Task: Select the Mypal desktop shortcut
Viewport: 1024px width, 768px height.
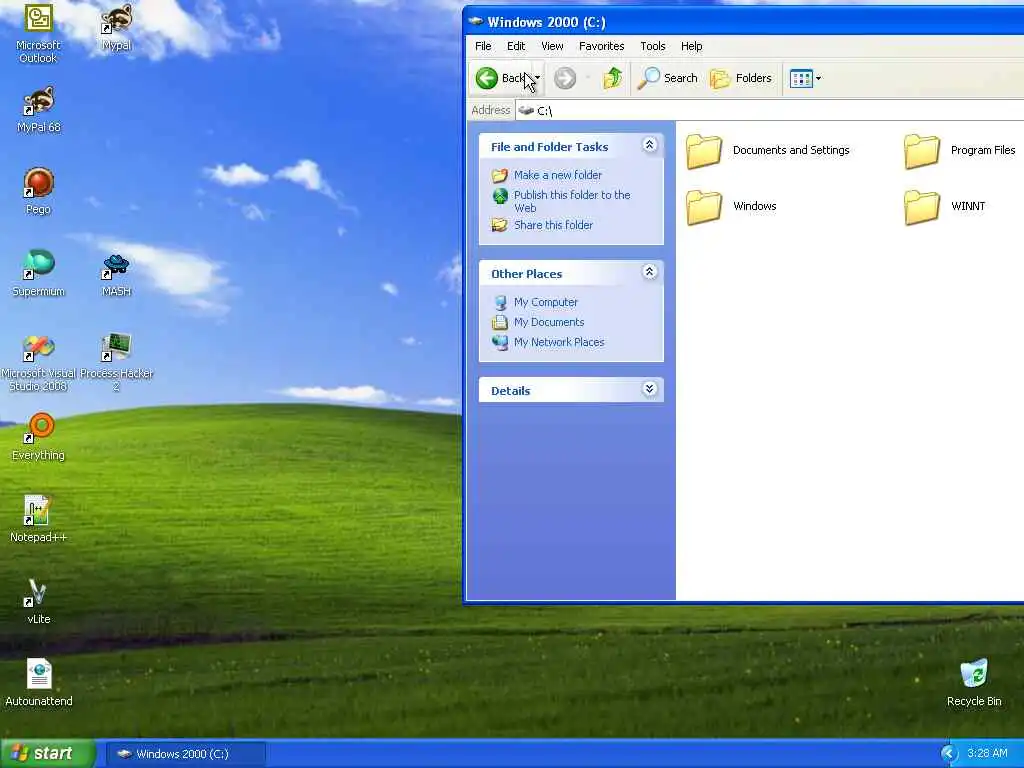Action: 116,28
